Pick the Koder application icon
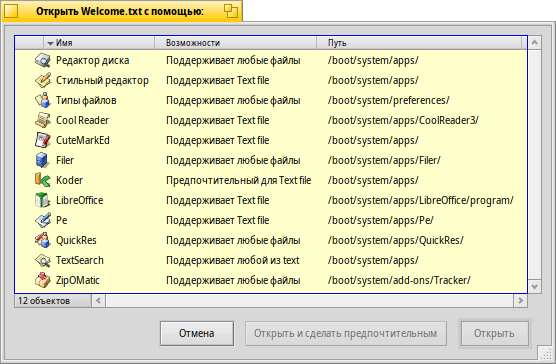Image resolution: width=556 pixels, height=364 pixels. [x=43, y=180]
